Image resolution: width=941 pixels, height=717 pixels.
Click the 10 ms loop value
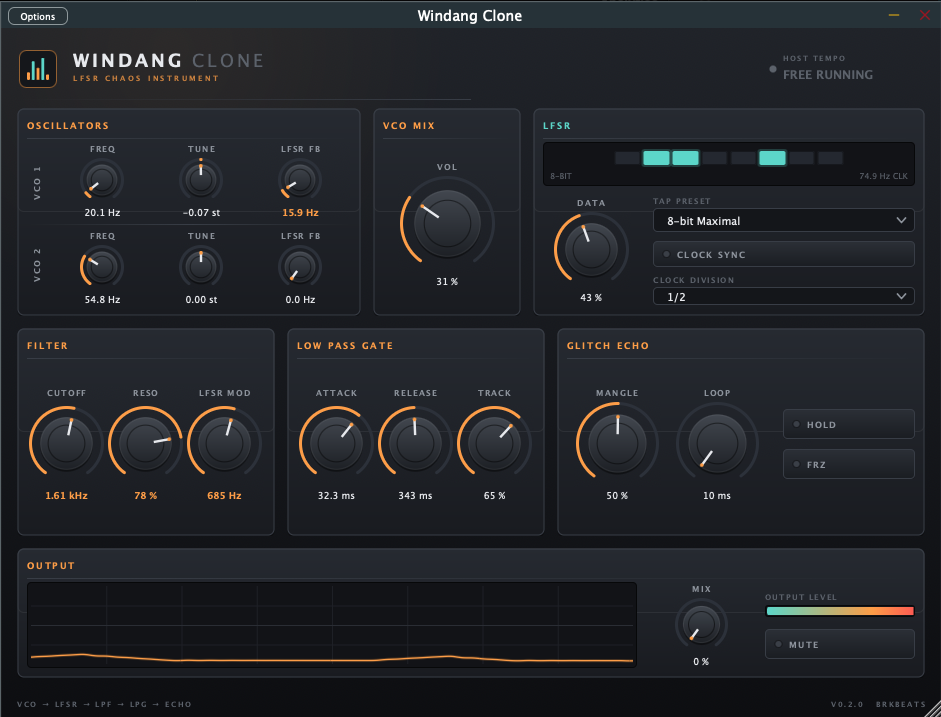click(x=717, y=496)
